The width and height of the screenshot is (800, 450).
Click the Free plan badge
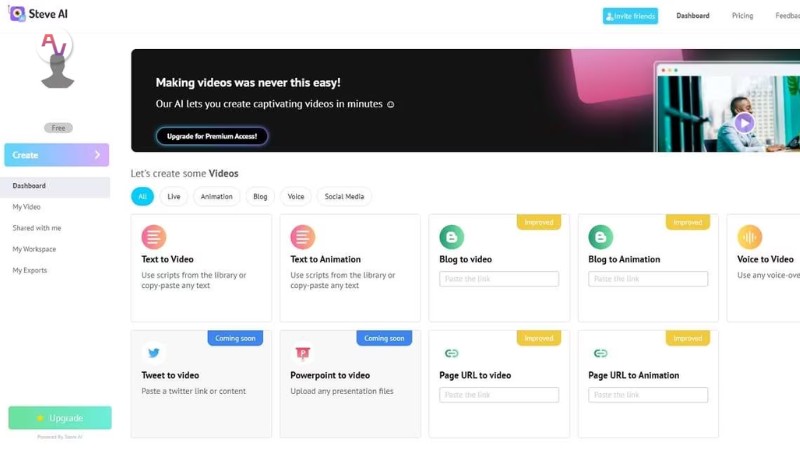coord(58,128)
